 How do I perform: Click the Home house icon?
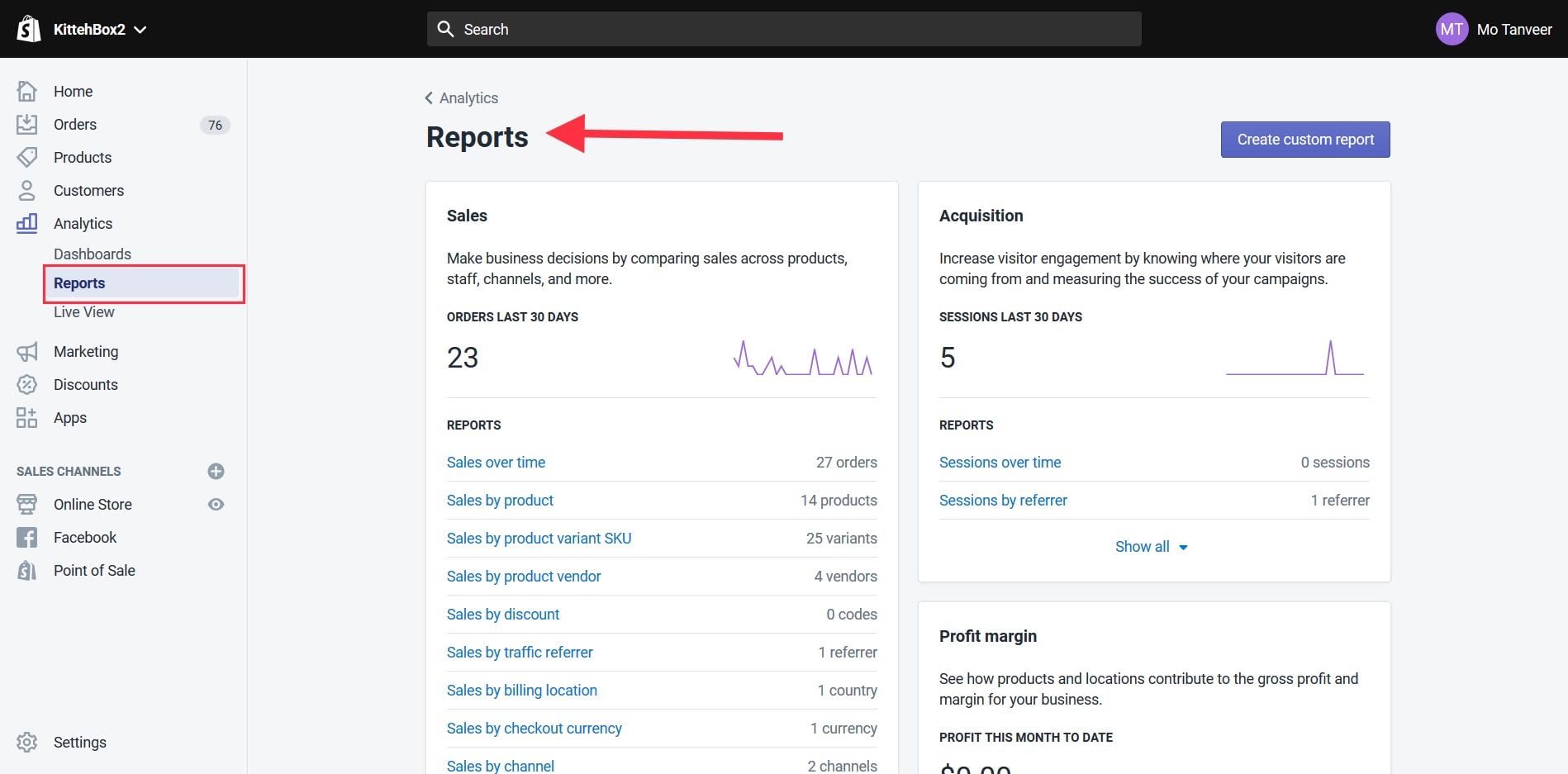(26, 91)
